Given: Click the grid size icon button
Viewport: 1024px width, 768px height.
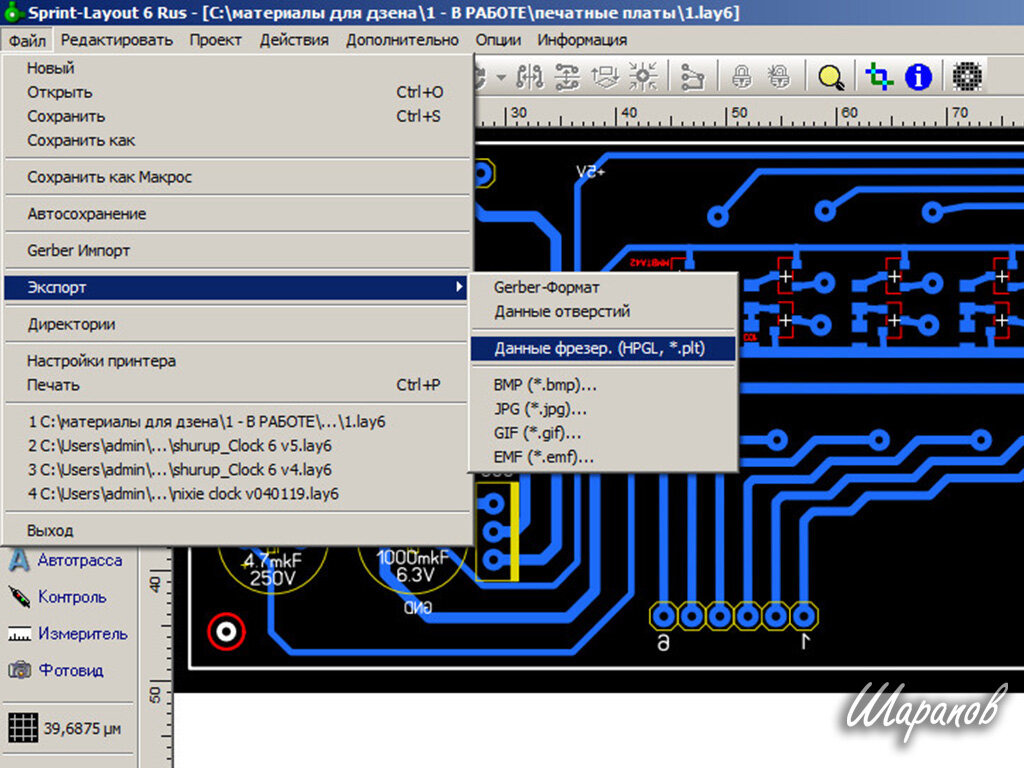Looking at the screenshot, I should pos(23,728).
